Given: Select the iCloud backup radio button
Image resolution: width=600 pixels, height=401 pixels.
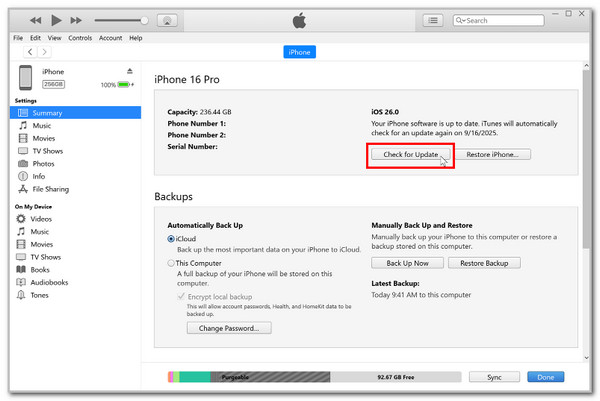Looking at the screenshot, I should point(171,239).
